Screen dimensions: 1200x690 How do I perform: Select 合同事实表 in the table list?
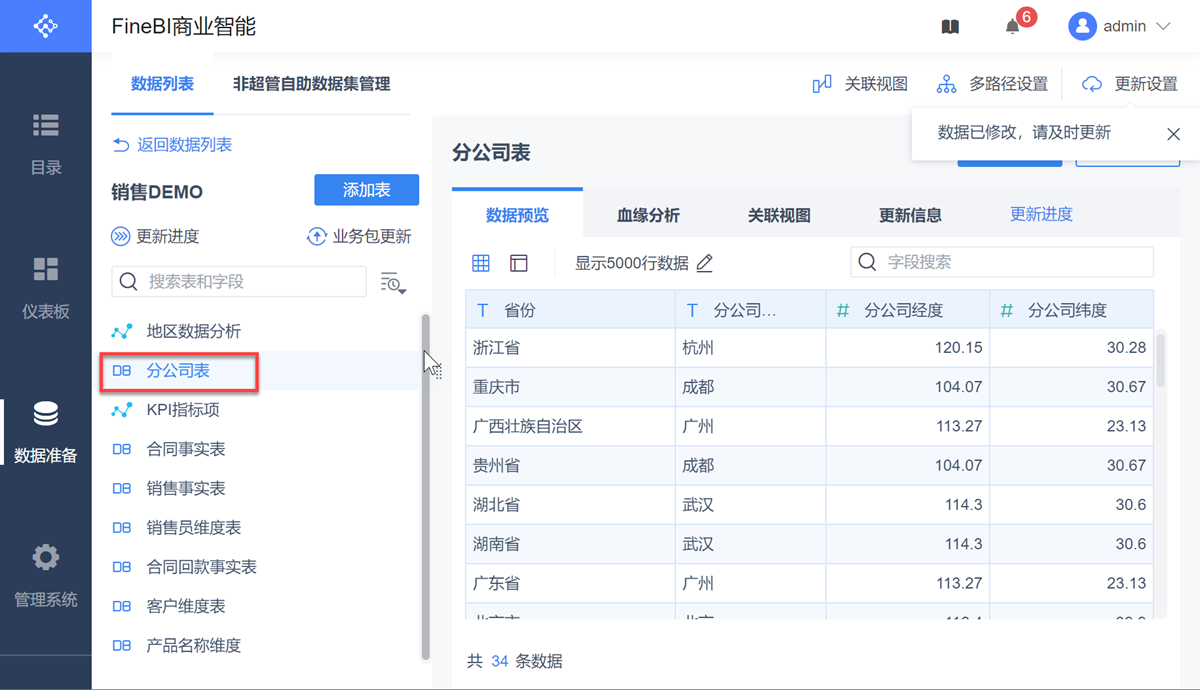(x=185, y=449)
